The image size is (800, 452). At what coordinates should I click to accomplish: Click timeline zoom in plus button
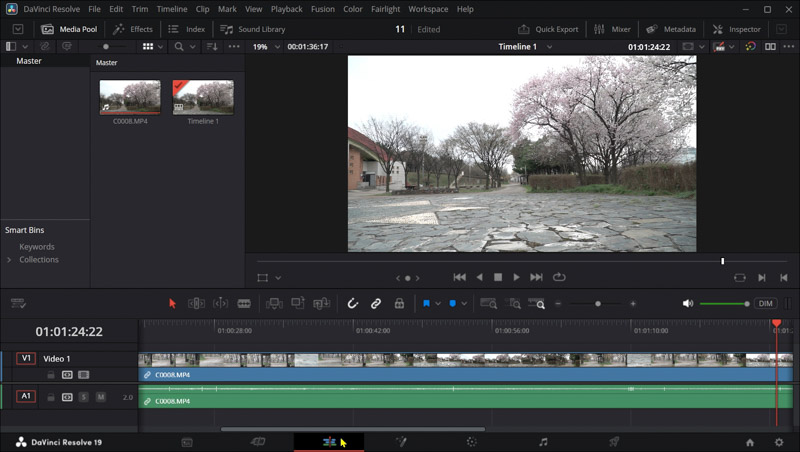(x=633, y=304)
